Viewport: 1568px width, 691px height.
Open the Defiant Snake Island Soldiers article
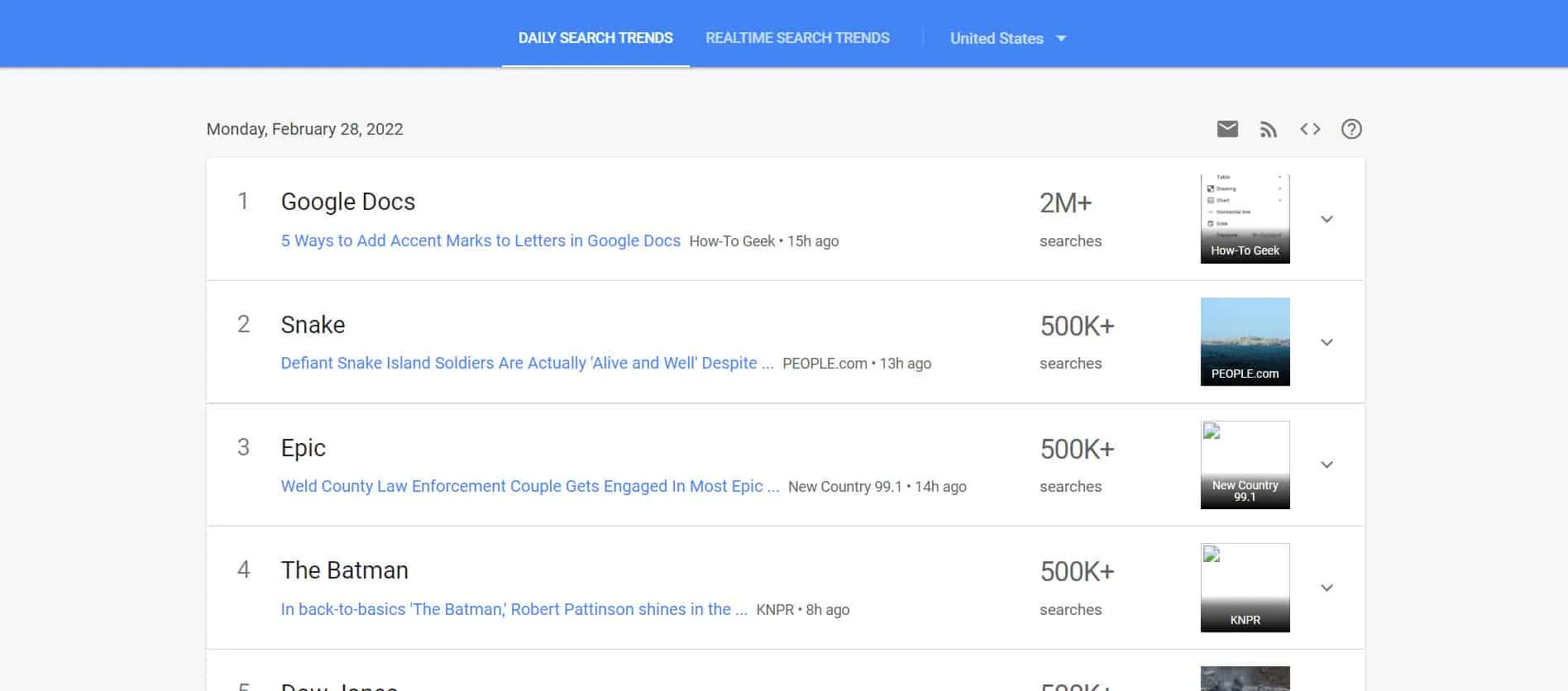pos(527,363)
